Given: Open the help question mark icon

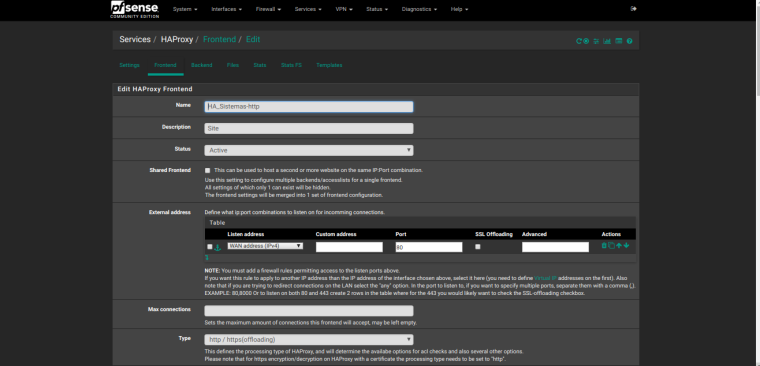Looking at the screenshot, I should (629, 41).
